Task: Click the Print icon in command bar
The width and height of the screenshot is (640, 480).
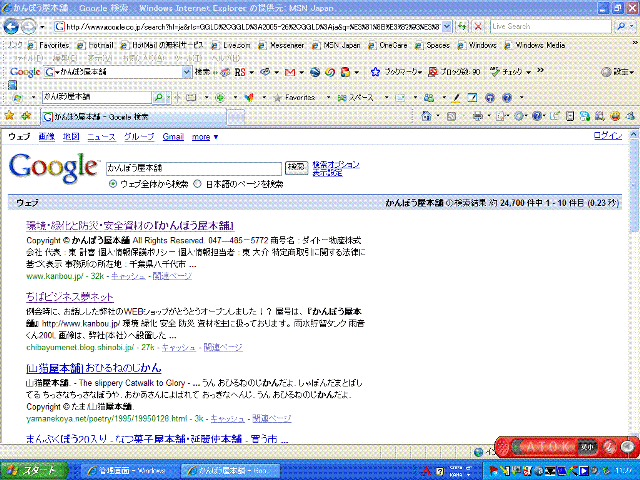Action: (477, 116)
